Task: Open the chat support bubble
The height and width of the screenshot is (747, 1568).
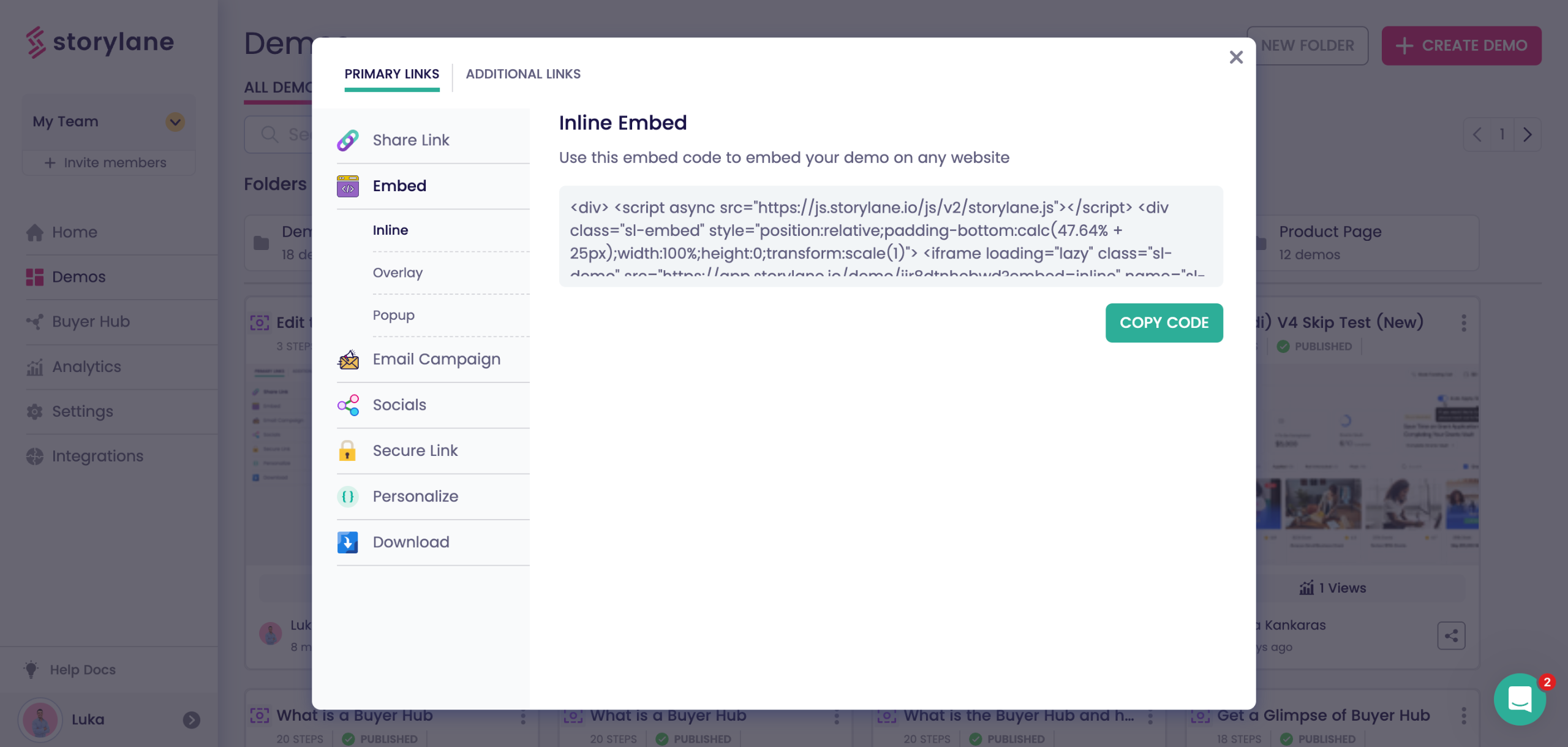Action: 1519,699
